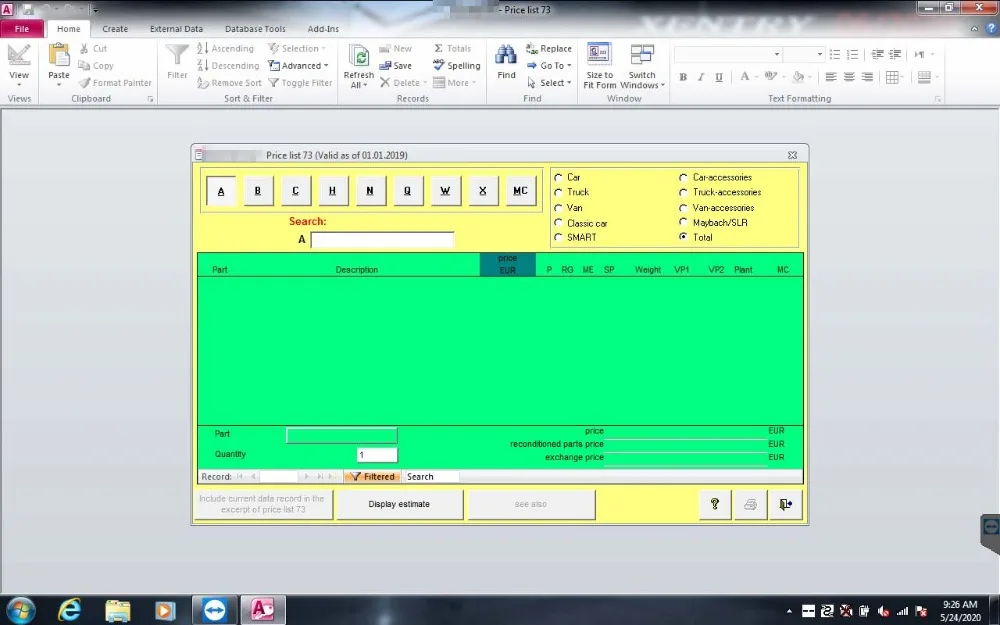The width and height of the screenshot is (1000, 625).
Task: Click the green Part input field
Action: pyautogui.click(x=342, y=436)
